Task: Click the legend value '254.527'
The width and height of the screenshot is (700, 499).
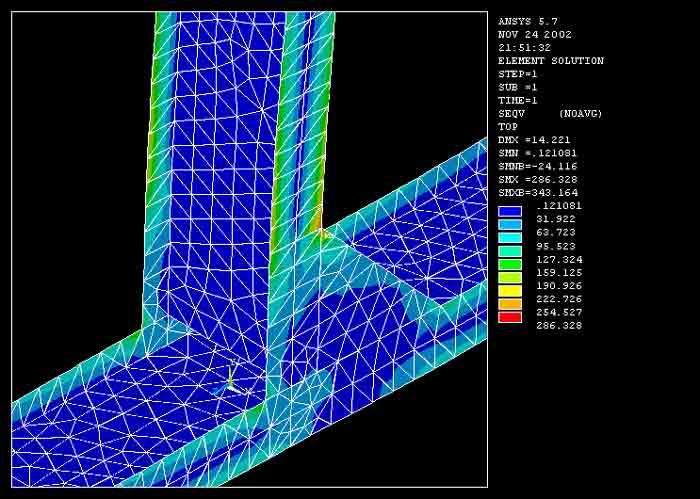Action: 559,312
